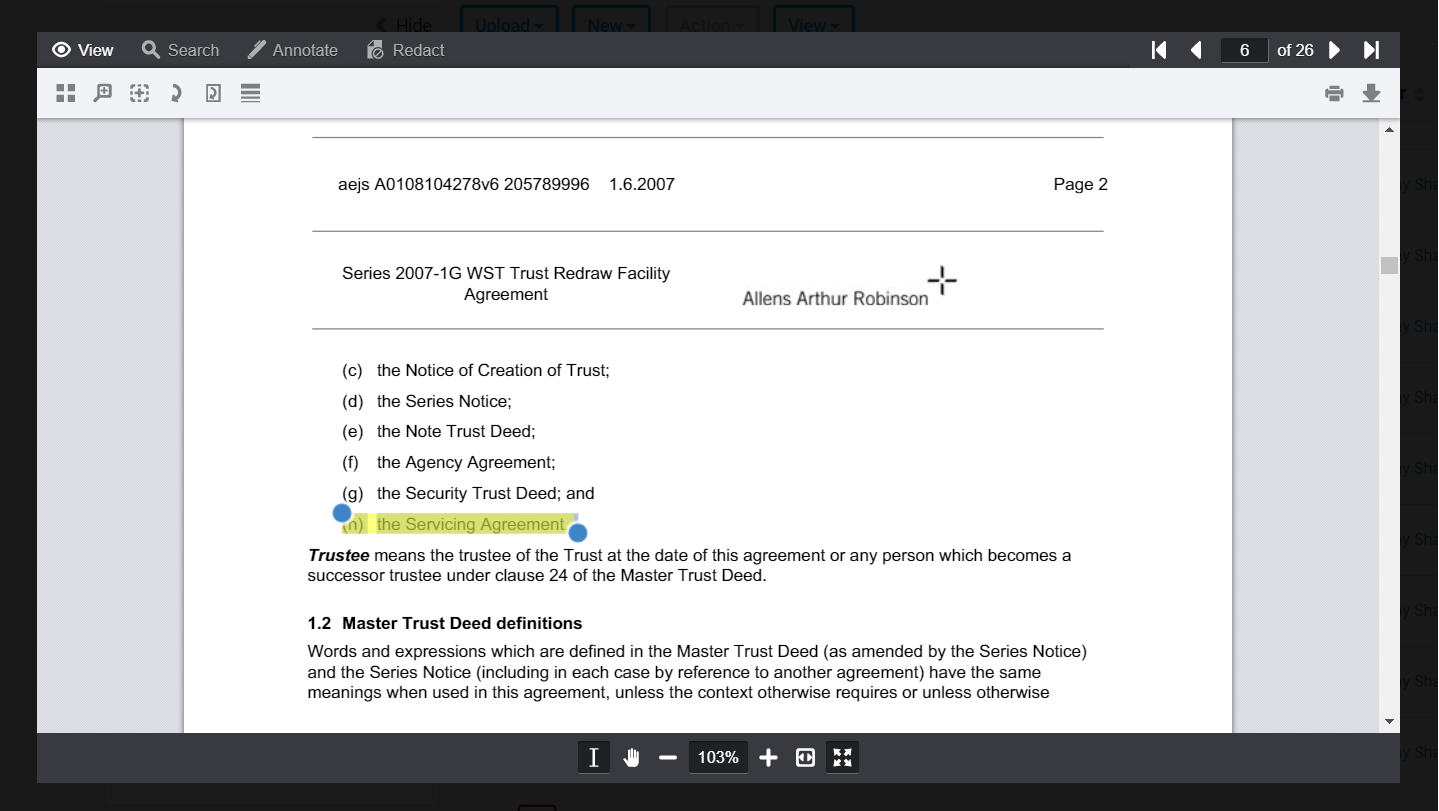The height and width of the screenshot is (811, 1439).
Task: Switch to continuous page layout
Action: (x=250, y=93)
